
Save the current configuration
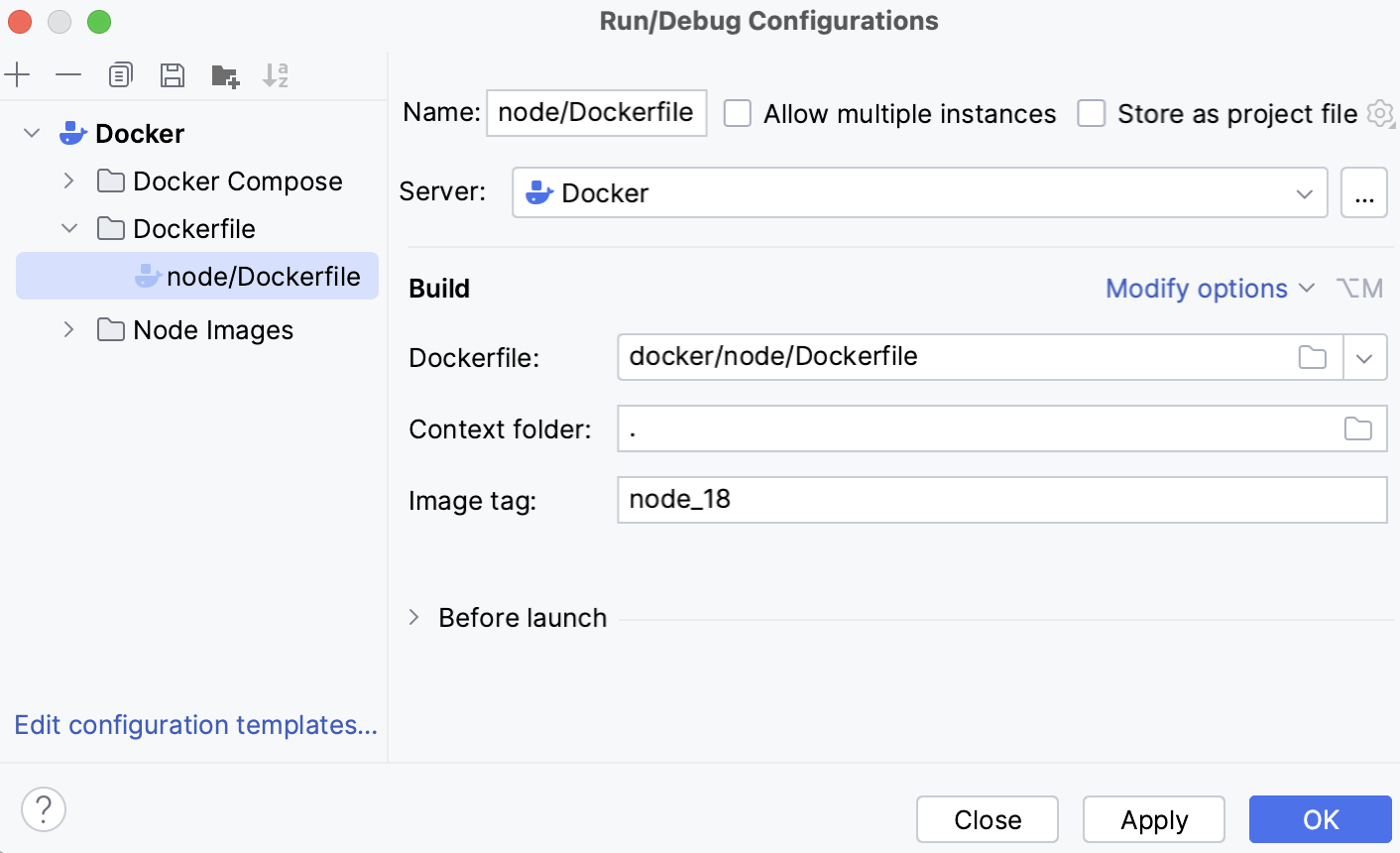click(x=173, y=74)
